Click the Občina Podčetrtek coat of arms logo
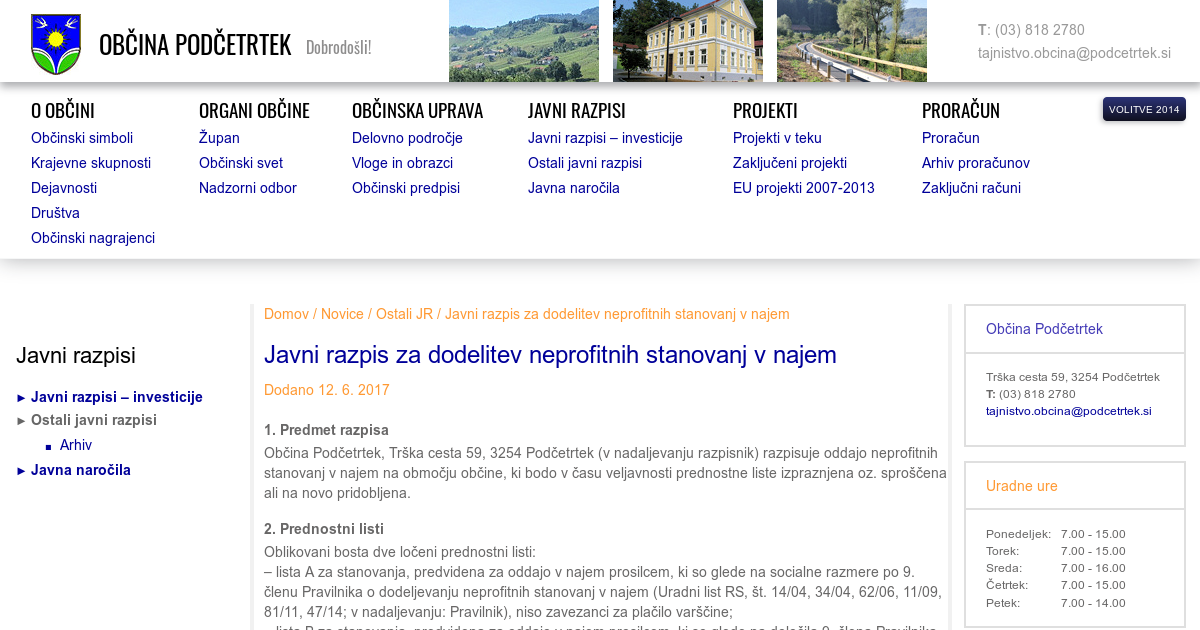 pos(56,44)
